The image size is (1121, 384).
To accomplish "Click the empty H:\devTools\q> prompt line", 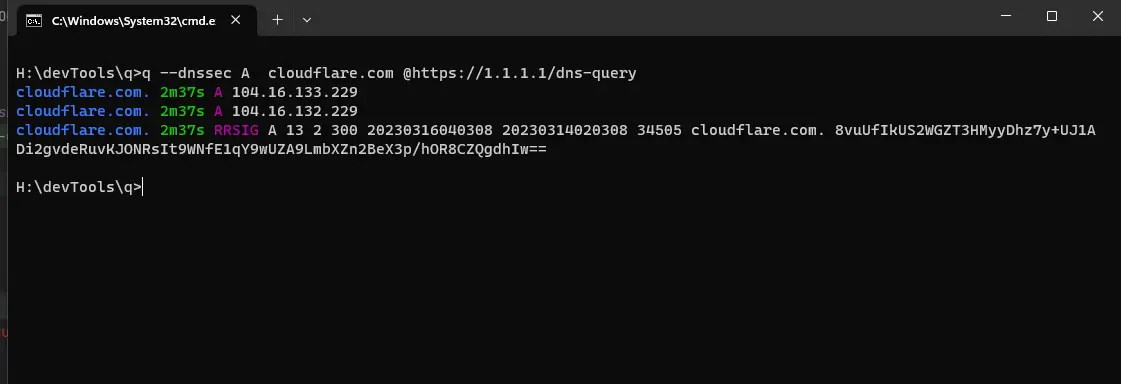I will tap(79, 187).
